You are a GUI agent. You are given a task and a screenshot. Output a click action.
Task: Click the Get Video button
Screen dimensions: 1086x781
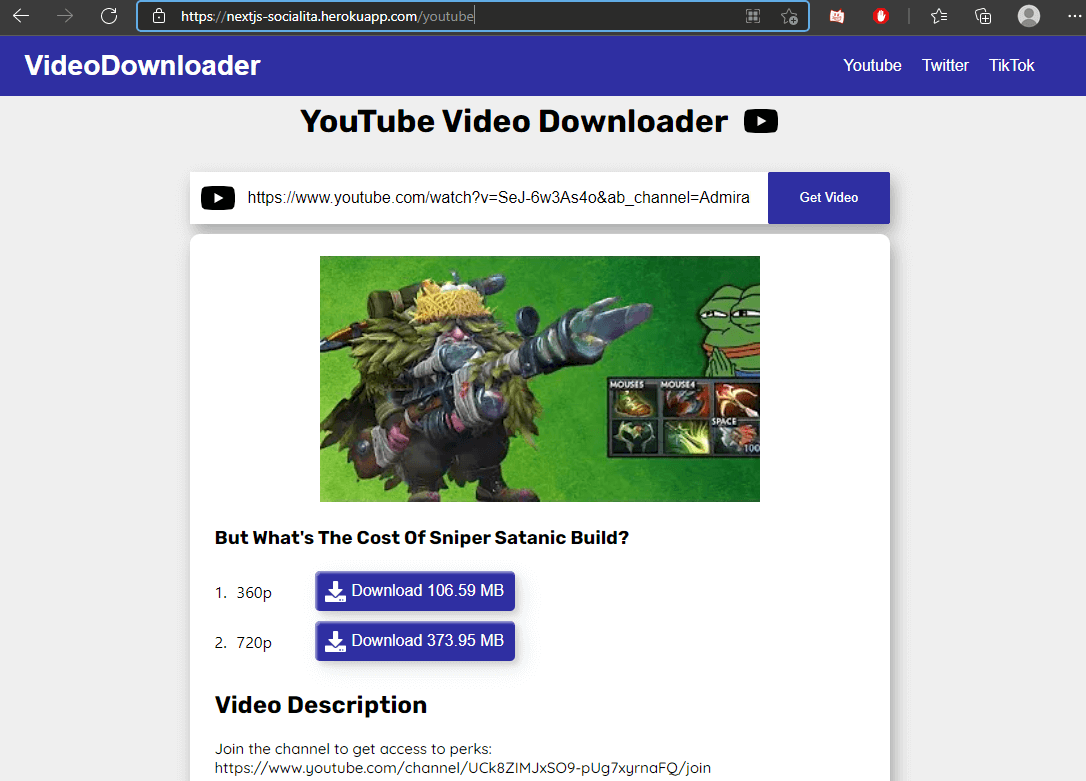click(x=828, y=198)
